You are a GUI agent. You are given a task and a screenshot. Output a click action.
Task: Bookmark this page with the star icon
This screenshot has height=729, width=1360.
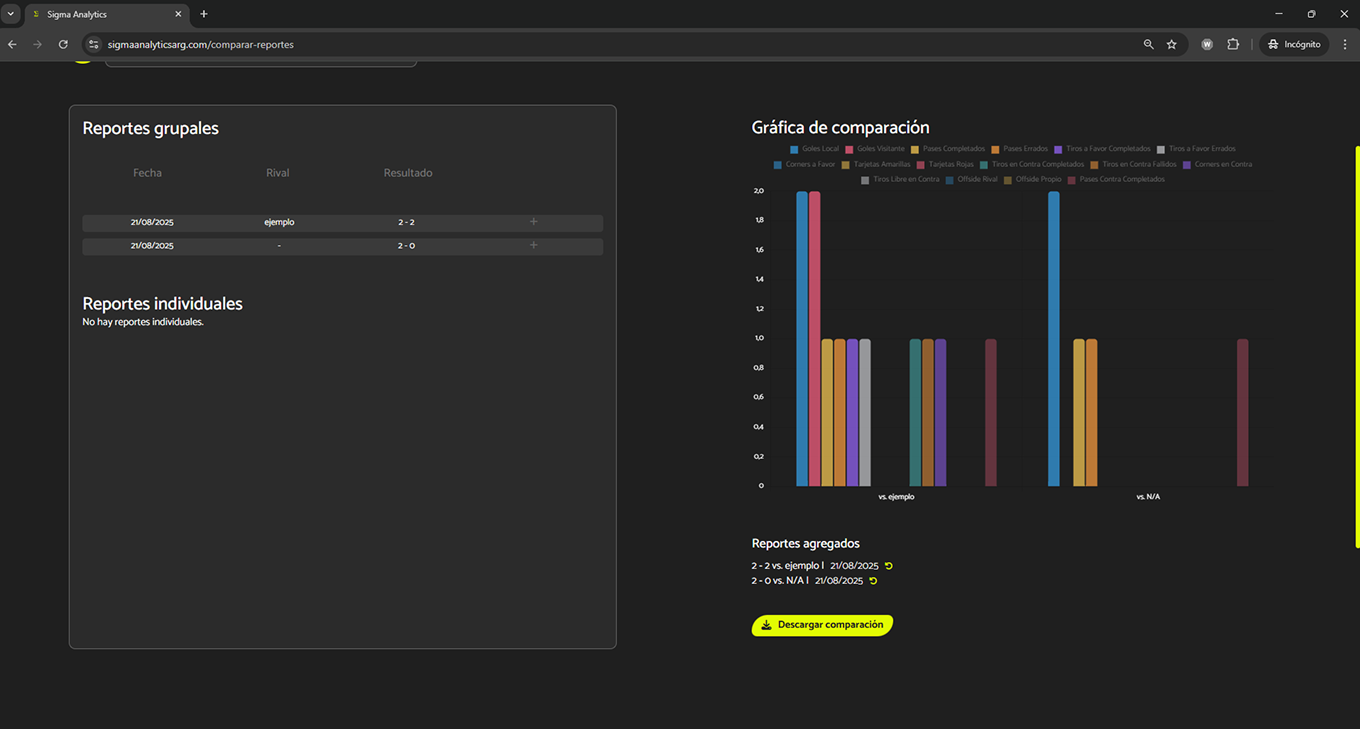[x=1171, y=44]
